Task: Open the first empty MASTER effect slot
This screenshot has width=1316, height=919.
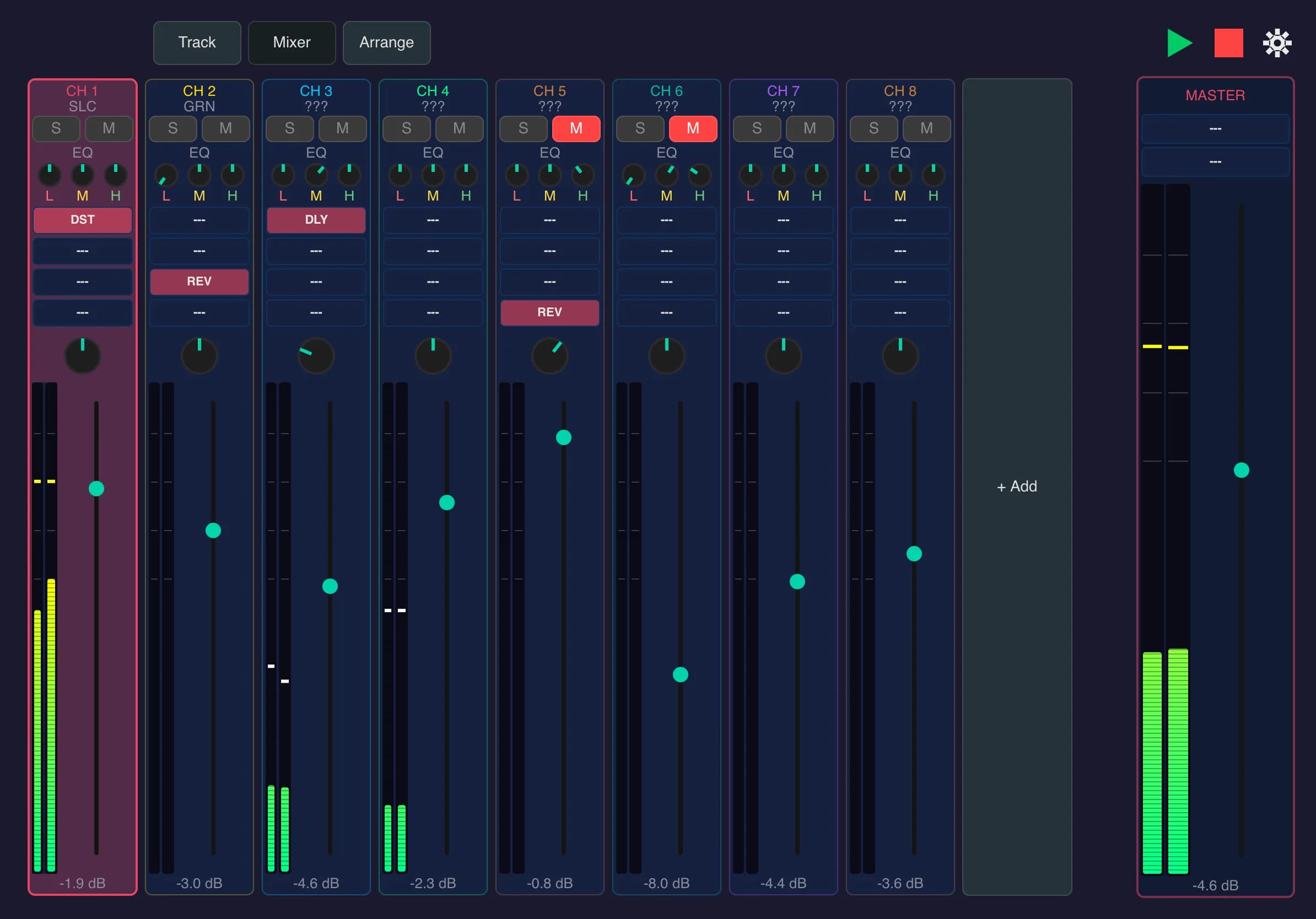Action: pos(1215,129)
